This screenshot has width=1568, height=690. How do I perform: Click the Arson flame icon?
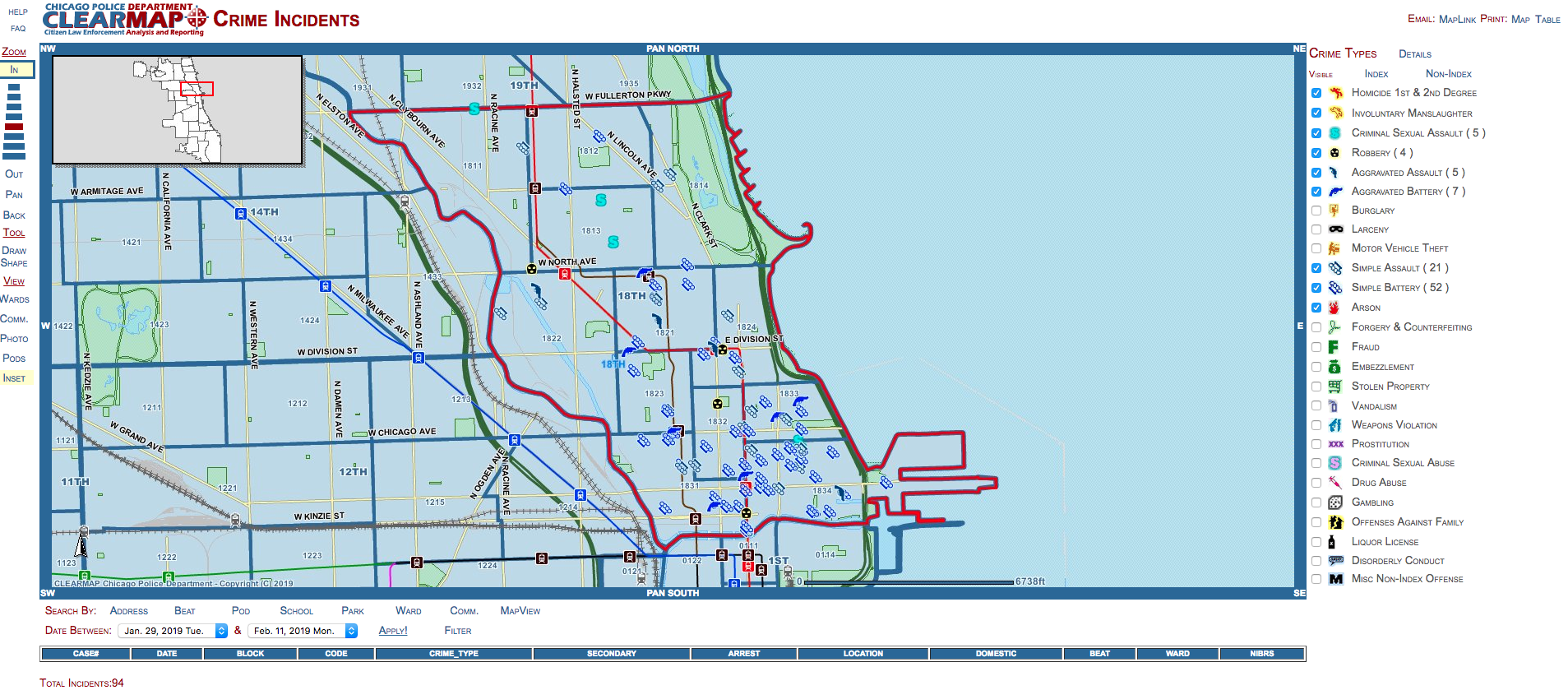pos(1334,308)
